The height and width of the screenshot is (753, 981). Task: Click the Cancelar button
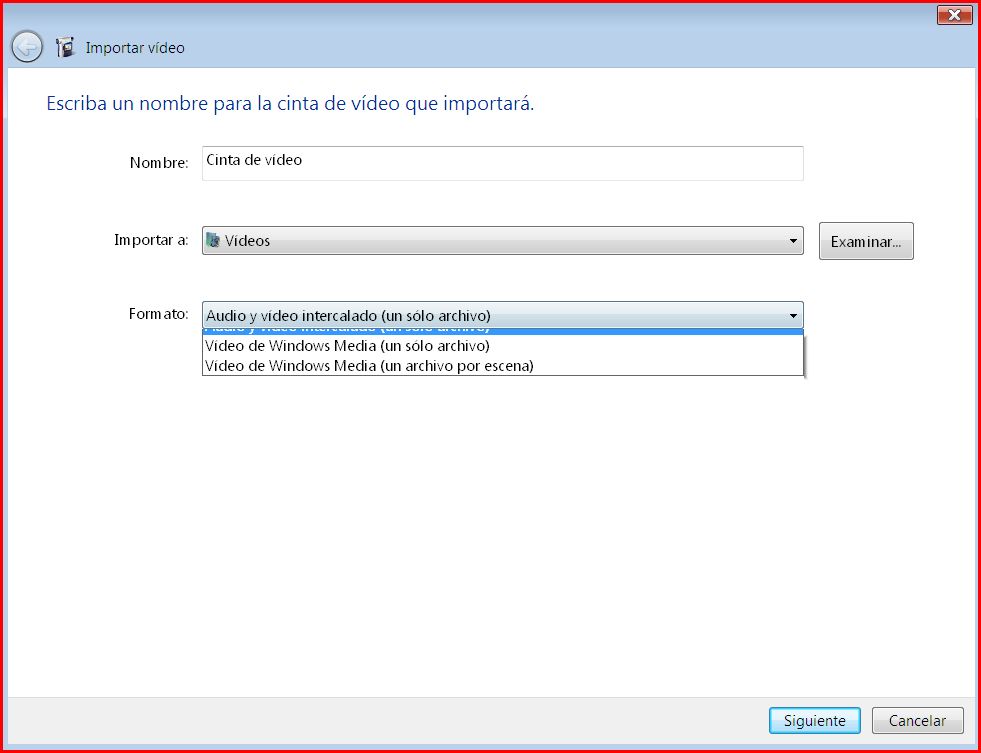click(917, 720)
